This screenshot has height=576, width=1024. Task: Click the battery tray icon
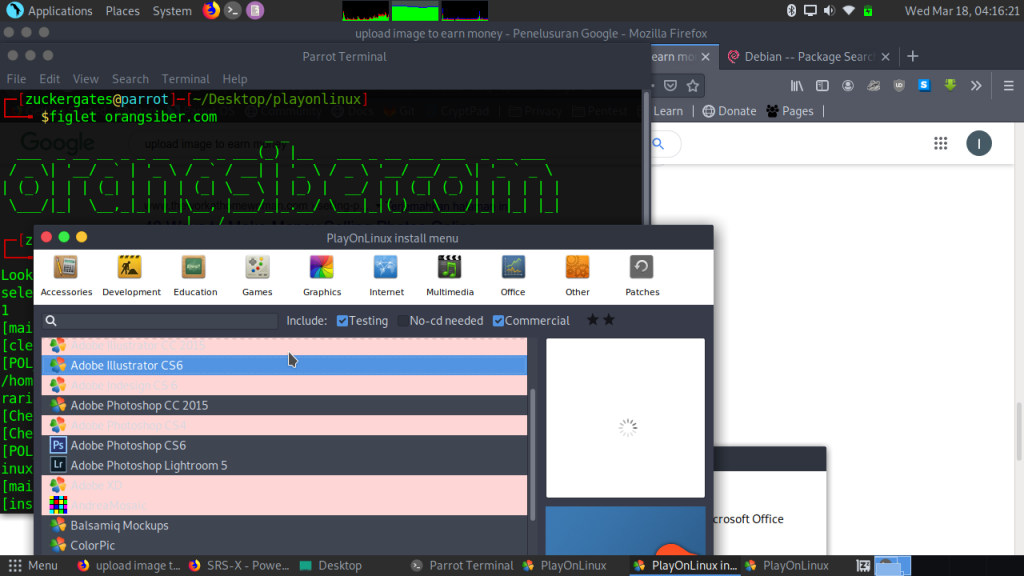click(x=868, y=10)
